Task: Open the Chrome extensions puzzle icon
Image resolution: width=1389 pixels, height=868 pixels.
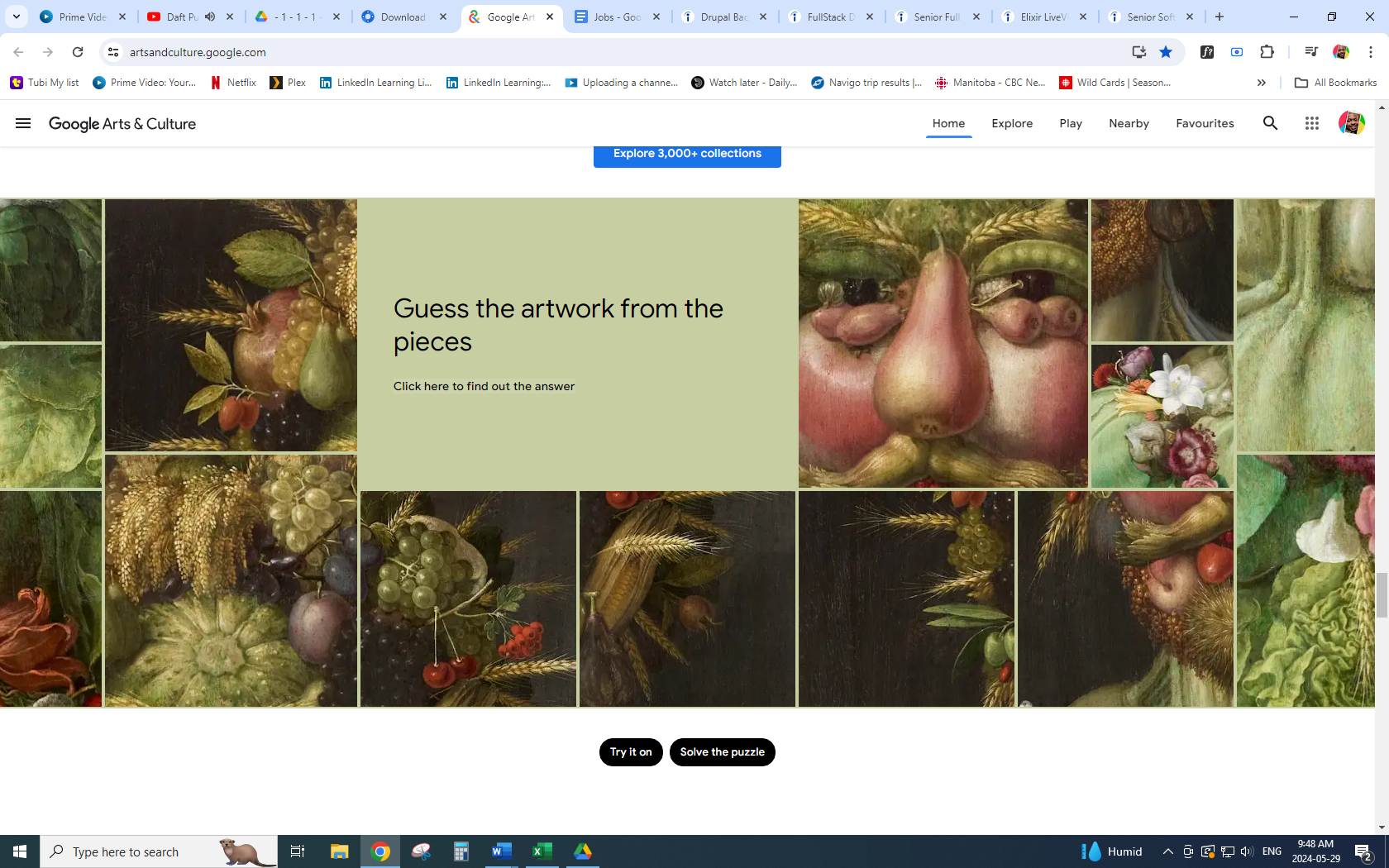Action: point(1267,52)
